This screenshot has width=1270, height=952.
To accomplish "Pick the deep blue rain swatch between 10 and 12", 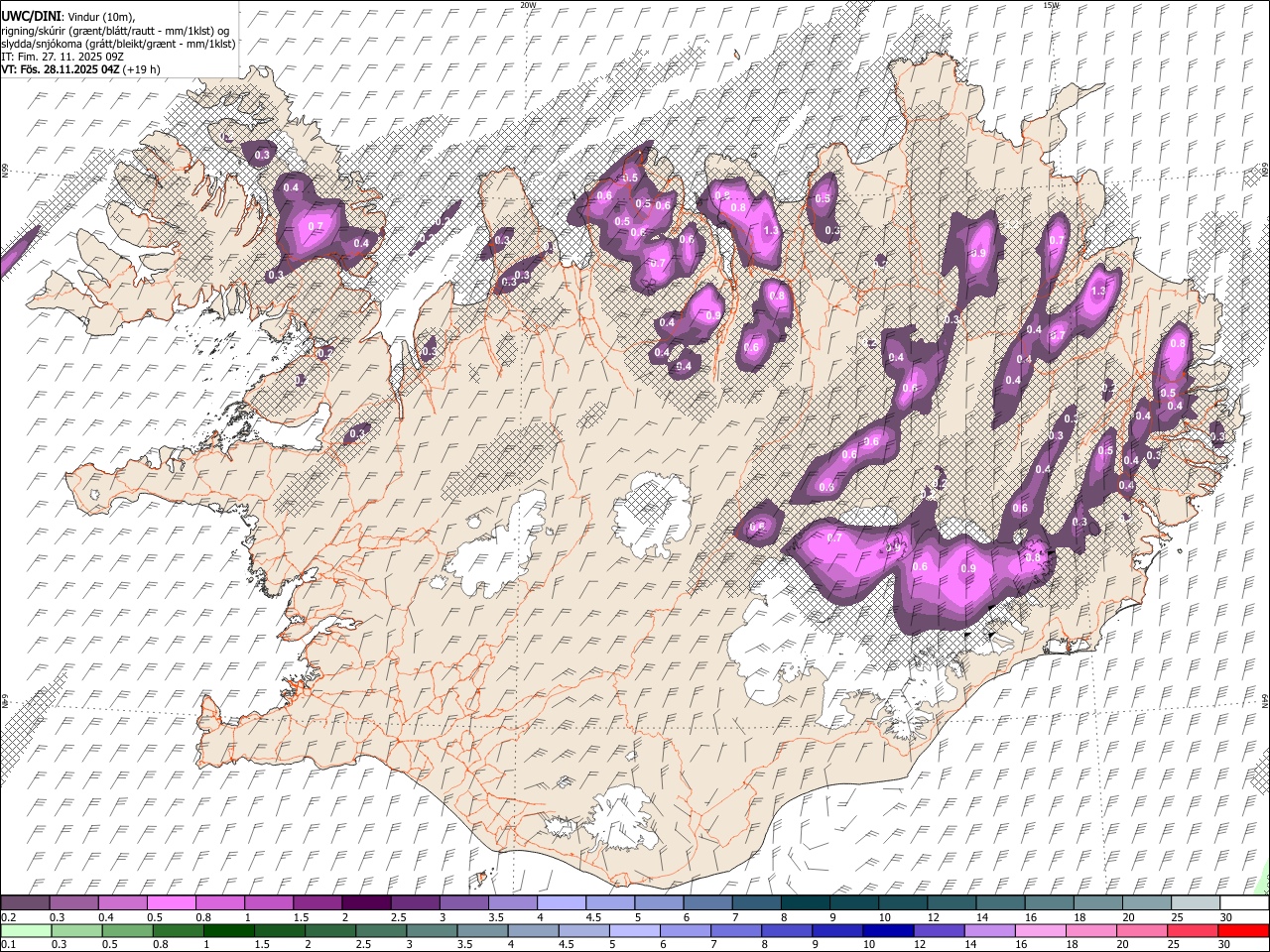I will pos(888,931).
